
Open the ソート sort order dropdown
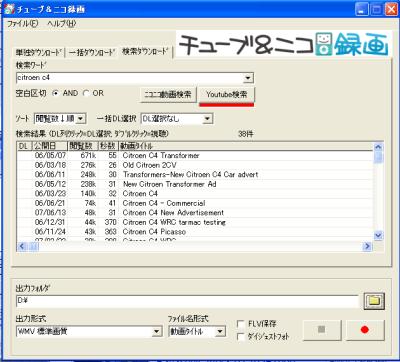(x=80, y=118)
